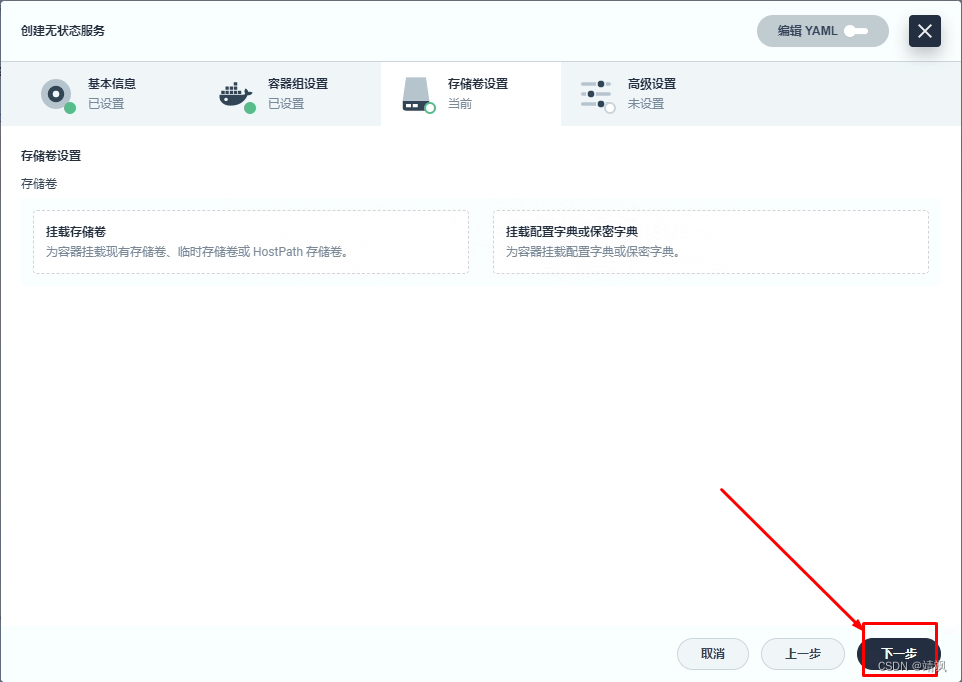Click the 基本信息 gear icon
962x682 pixels.
(x=57, y=94)
